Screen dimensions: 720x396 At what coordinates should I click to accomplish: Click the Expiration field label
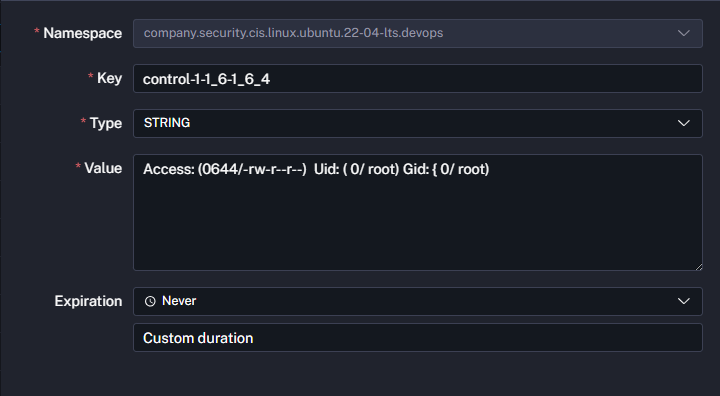[88, 301]
